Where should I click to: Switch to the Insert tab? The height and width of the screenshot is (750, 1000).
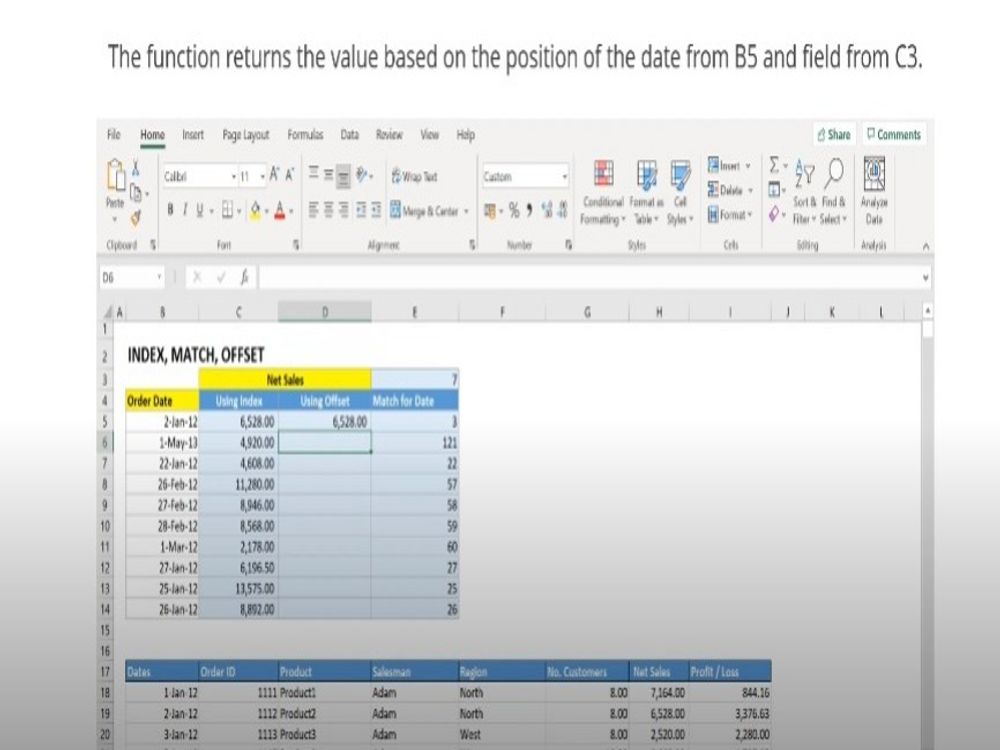(x=193, y=135)
